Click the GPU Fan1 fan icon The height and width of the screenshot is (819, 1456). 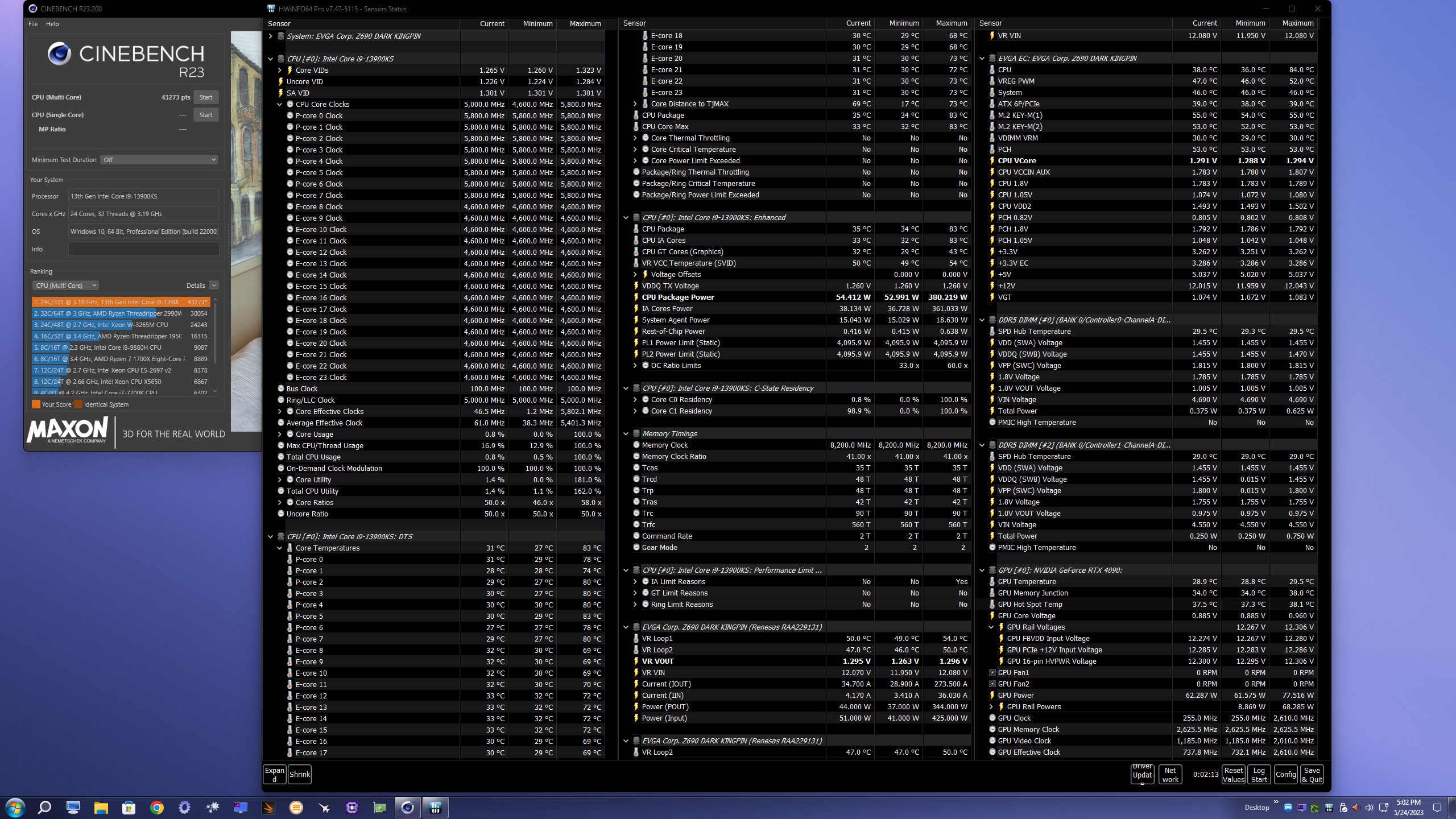click(x=992, y=673)
